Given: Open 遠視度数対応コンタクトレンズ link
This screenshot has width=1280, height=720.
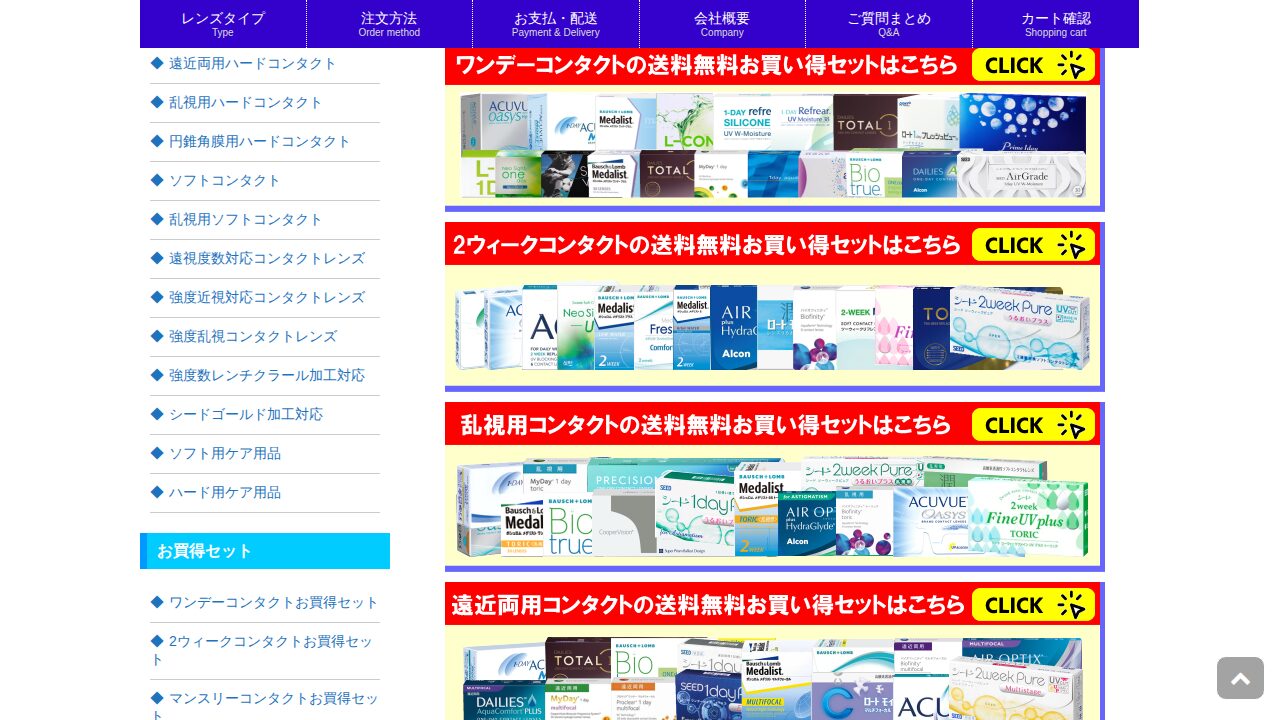Looking at the screenshot, I should [x=267, y=258].
